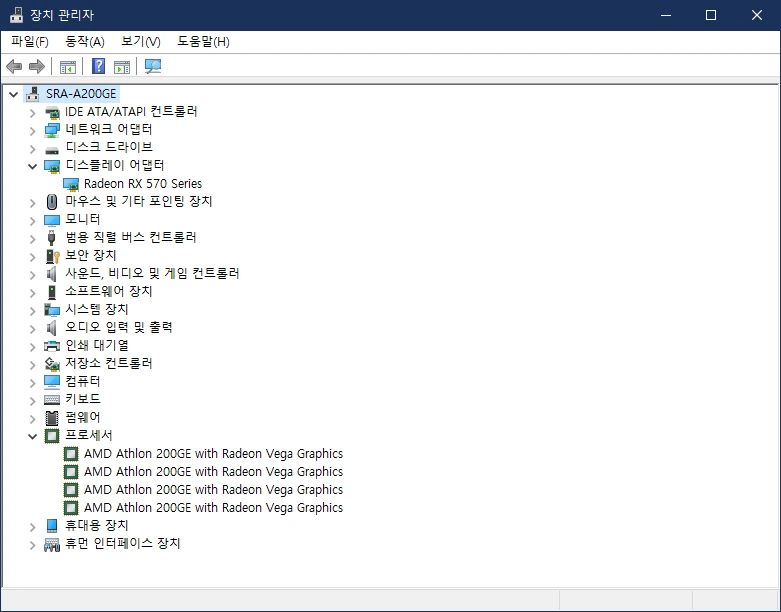Click the 보안 장치 key icon
The width and height of the screenshot is (781, 612).
52,256
